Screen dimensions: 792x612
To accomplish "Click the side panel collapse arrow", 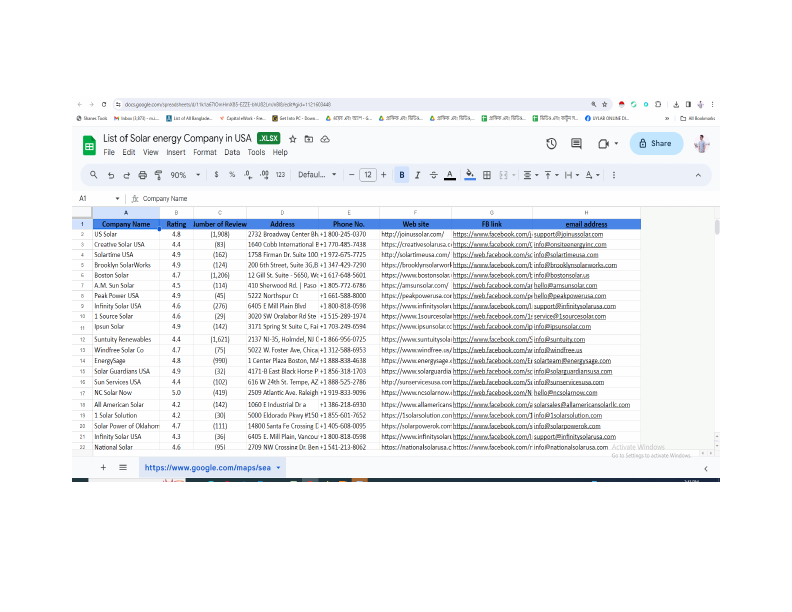I will pyautogui.click(x=706, y=469).
